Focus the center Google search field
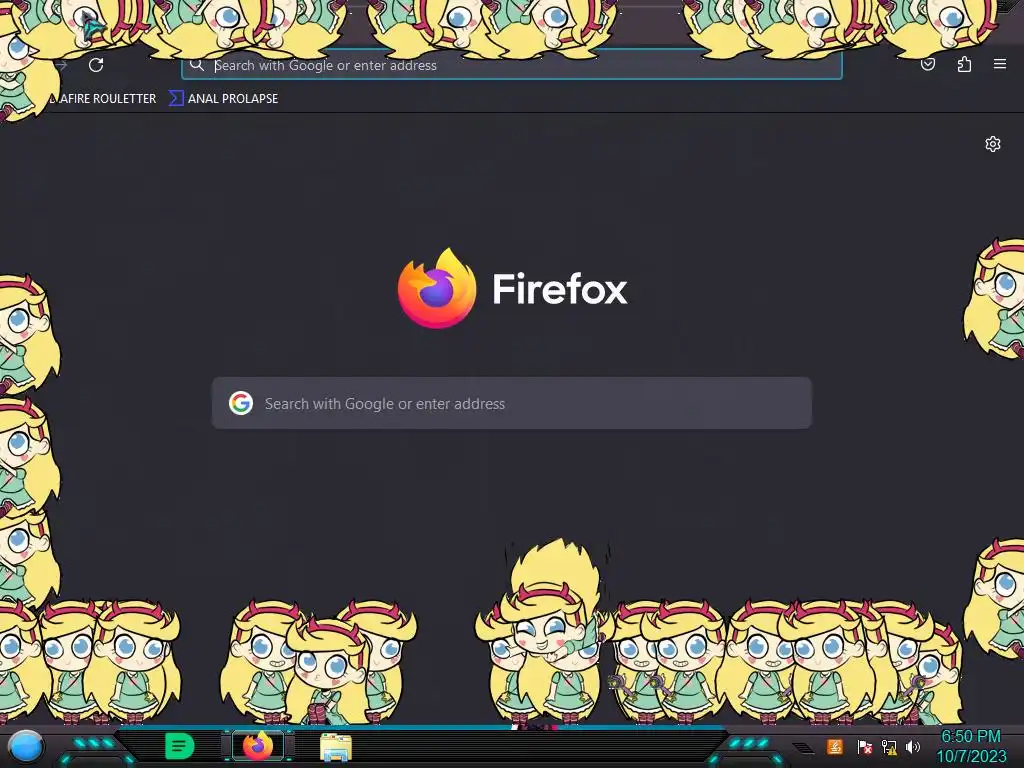Viewport: 1024px width, 768px height. pos(511,403)
